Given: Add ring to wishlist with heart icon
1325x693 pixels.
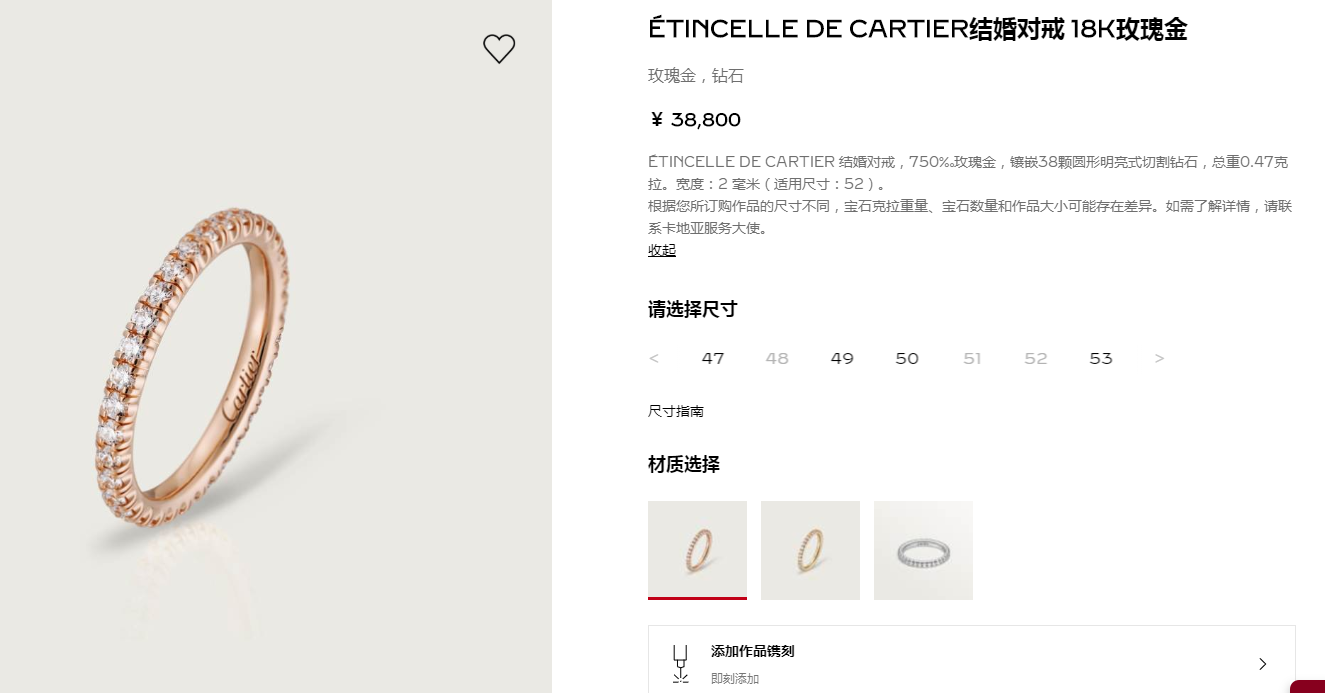Looking at the screenshot, I should pos(499,48).
